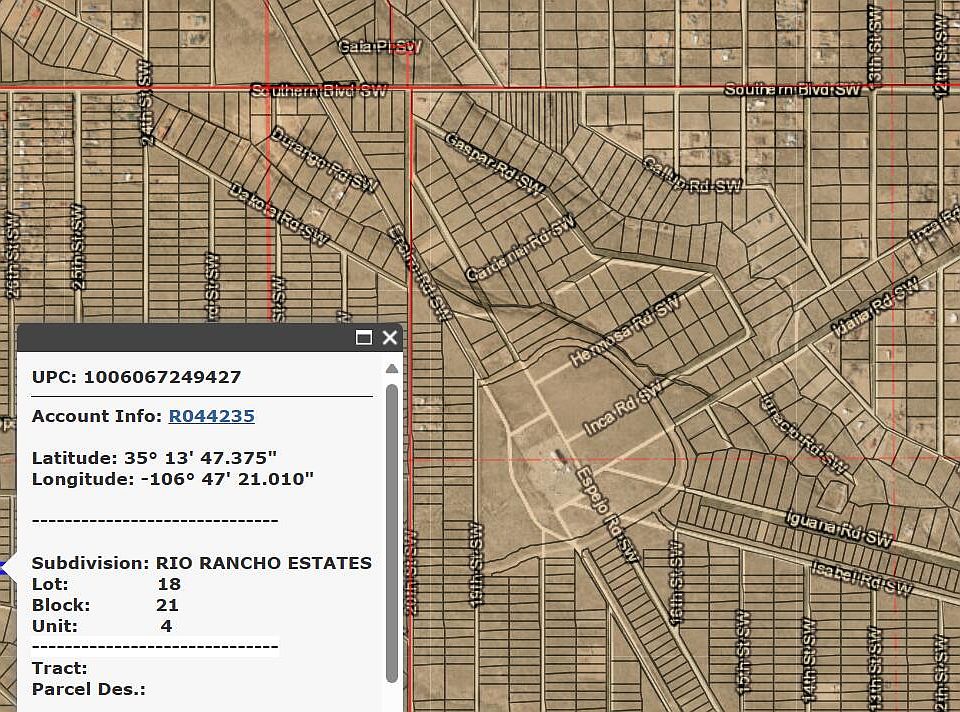Click the Latitude value in the popup
This screenshot has height=712, width=960.
[x=200, y=458]
